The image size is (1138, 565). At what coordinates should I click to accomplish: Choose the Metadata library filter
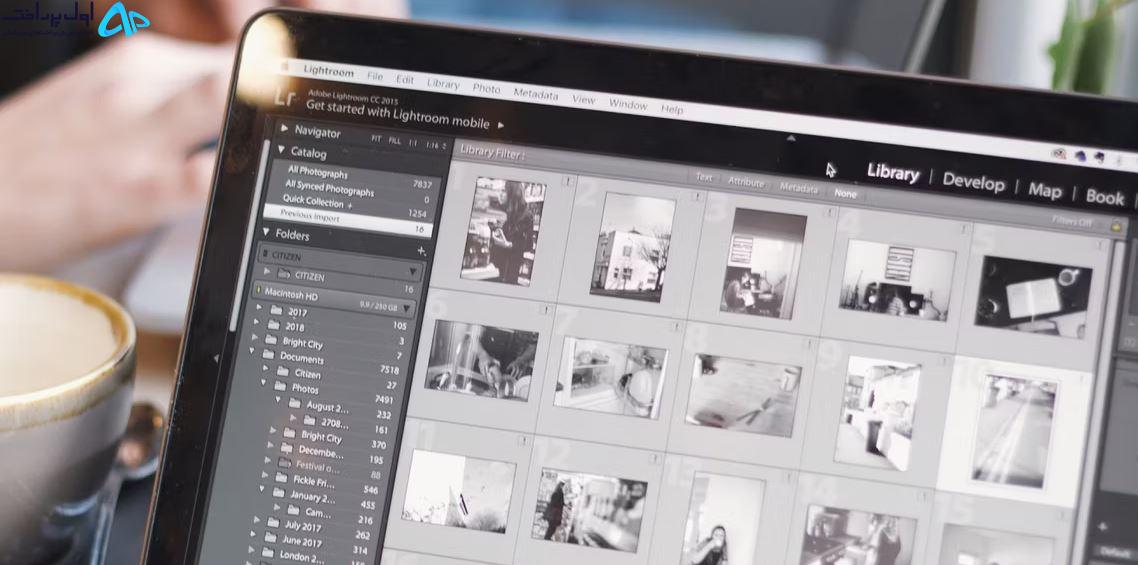pos(798,188)
